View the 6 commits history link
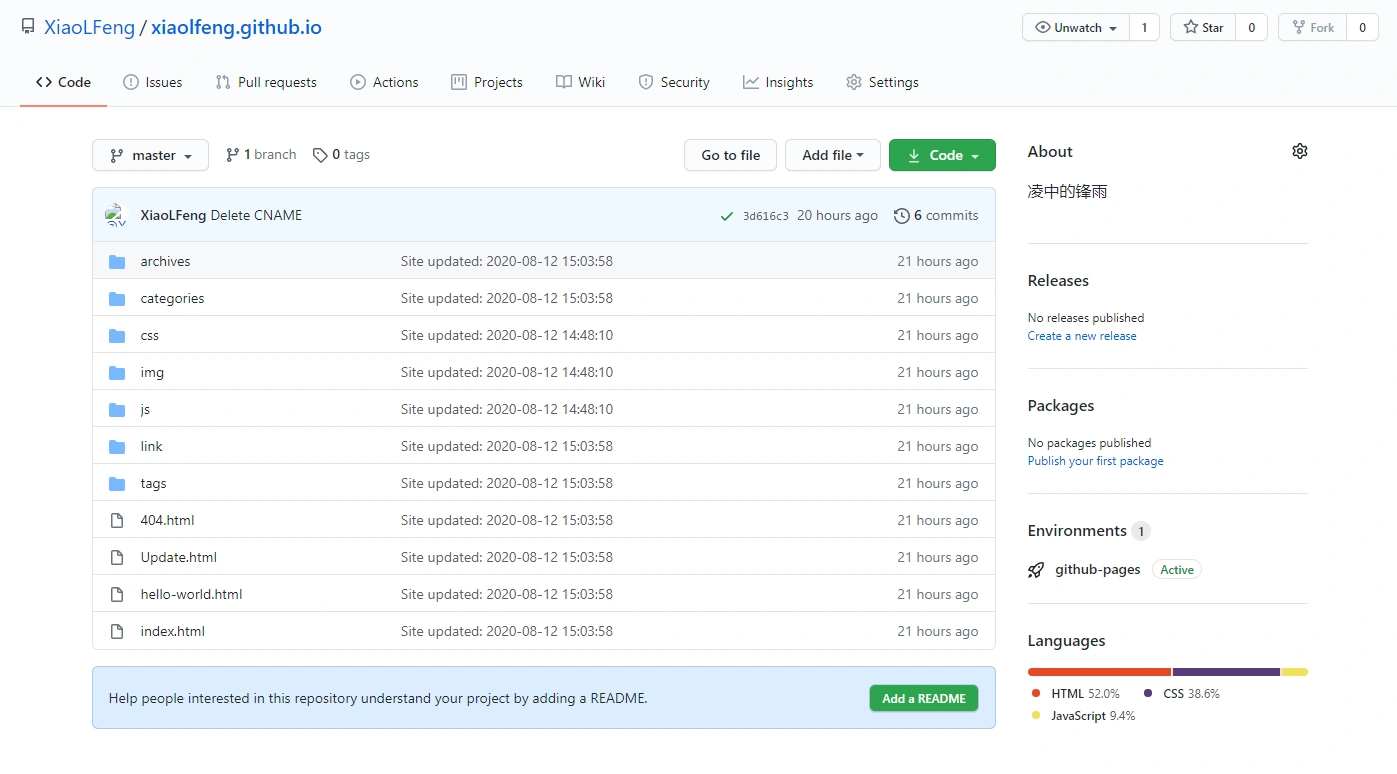Screen dimensions: 1397x774 [x=936, y=215]
